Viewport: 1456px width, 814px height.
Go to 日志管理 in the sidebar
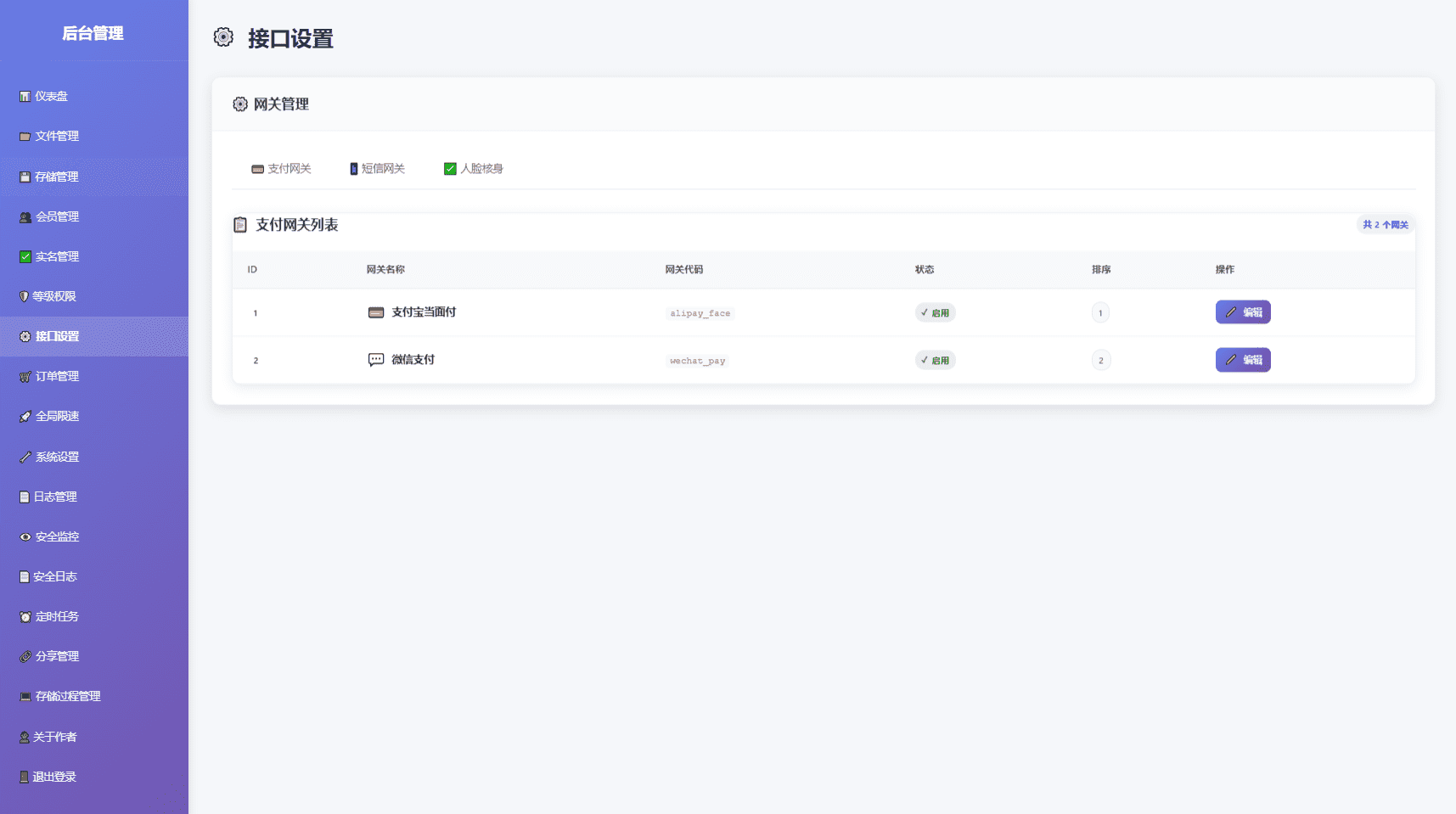point(55,497)
